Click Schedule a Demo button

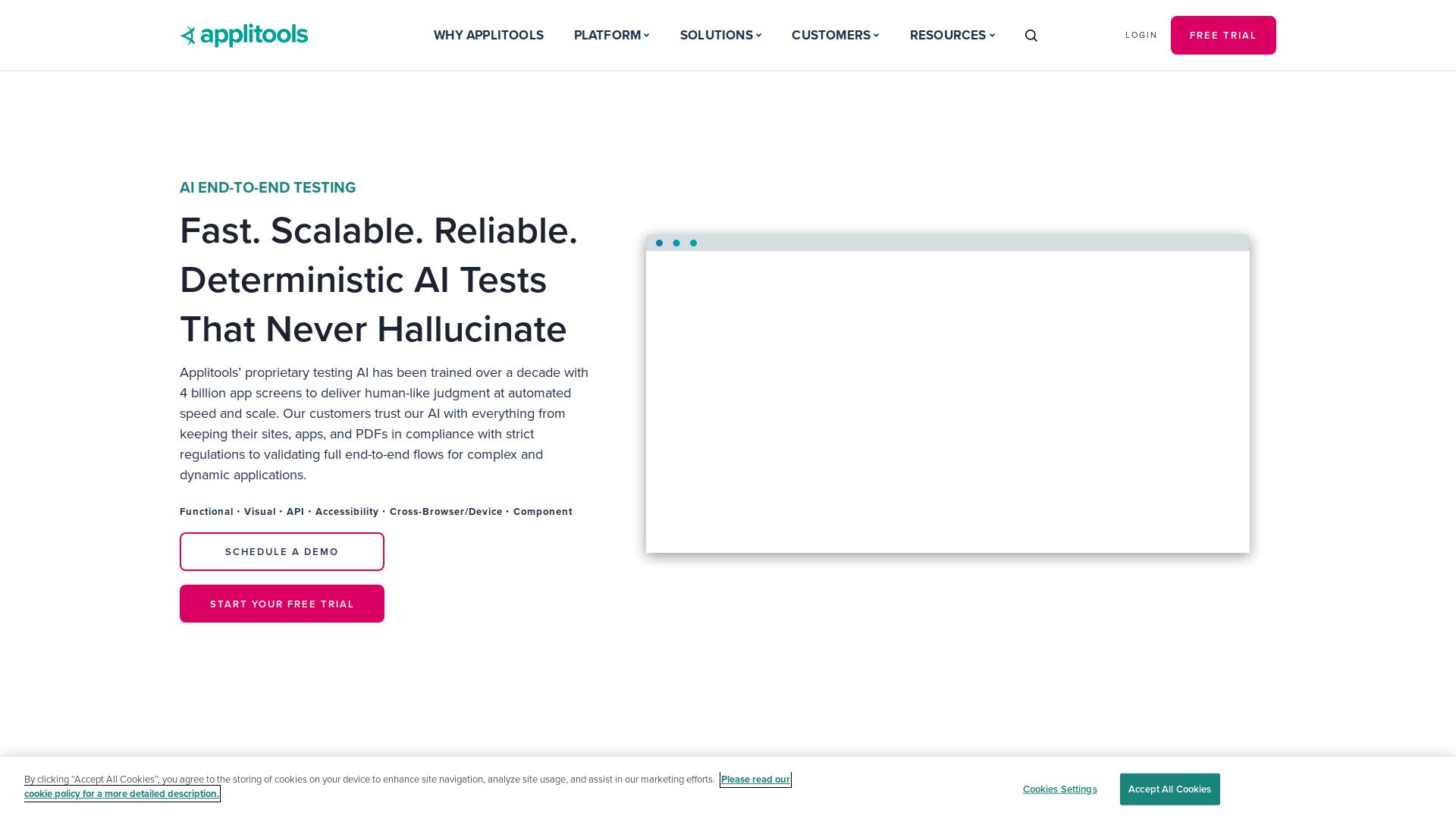point(281,551)
